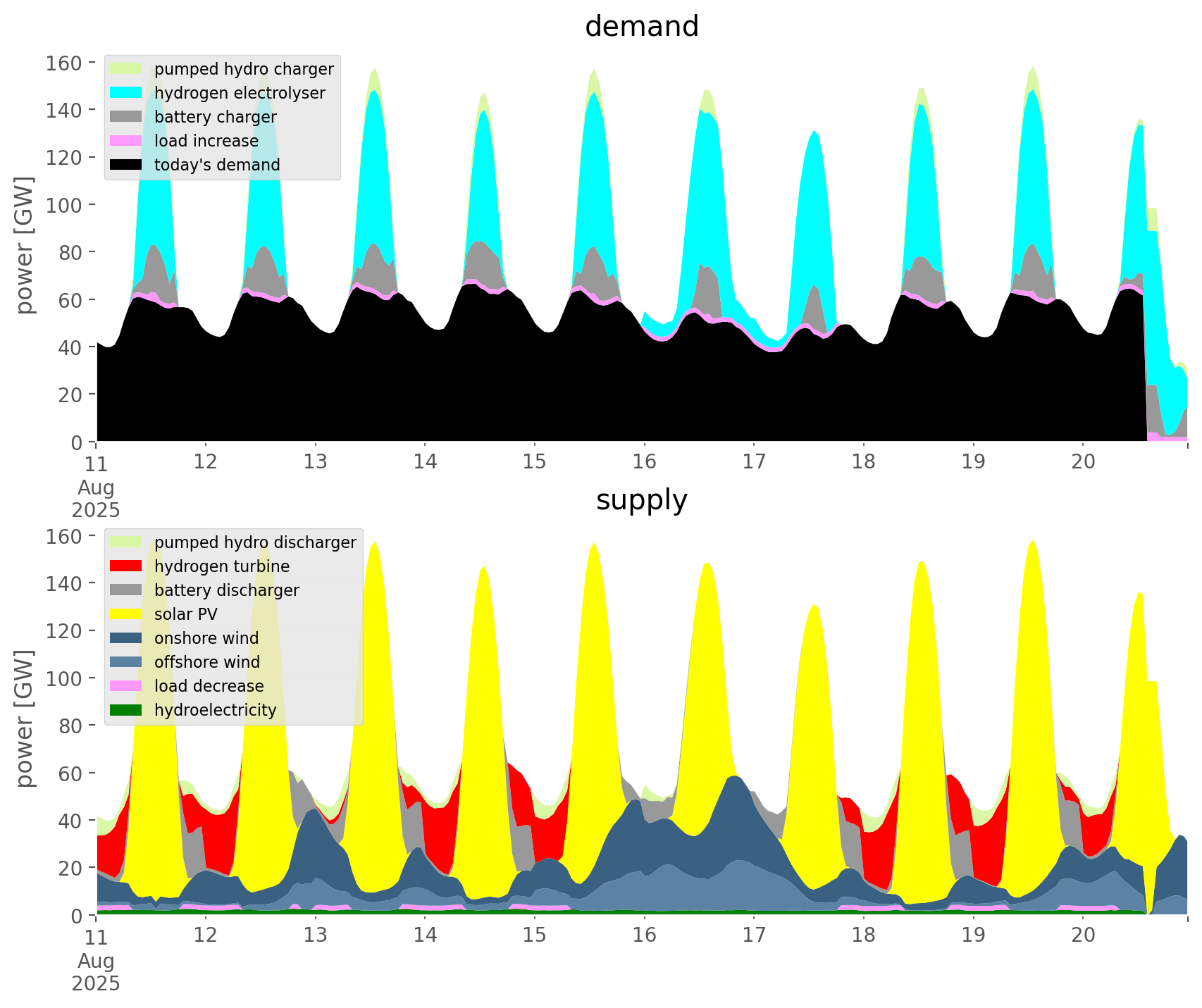Click the pumped hydro discharger legend label
The width and height of the screenshot is (1202, 1008).
tap(255, 542)
